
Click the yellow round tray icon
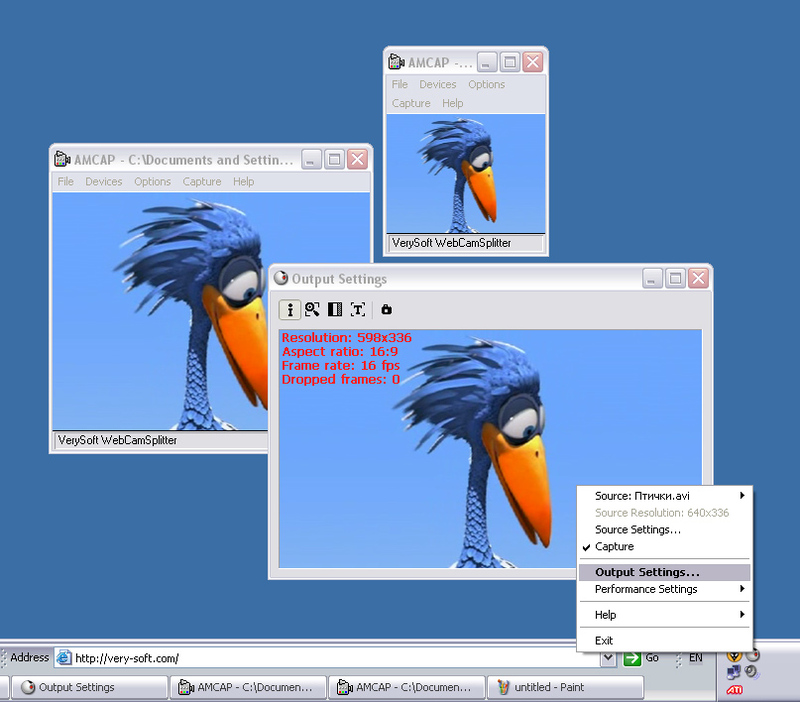pyautogui.click(x=734, y=656)
